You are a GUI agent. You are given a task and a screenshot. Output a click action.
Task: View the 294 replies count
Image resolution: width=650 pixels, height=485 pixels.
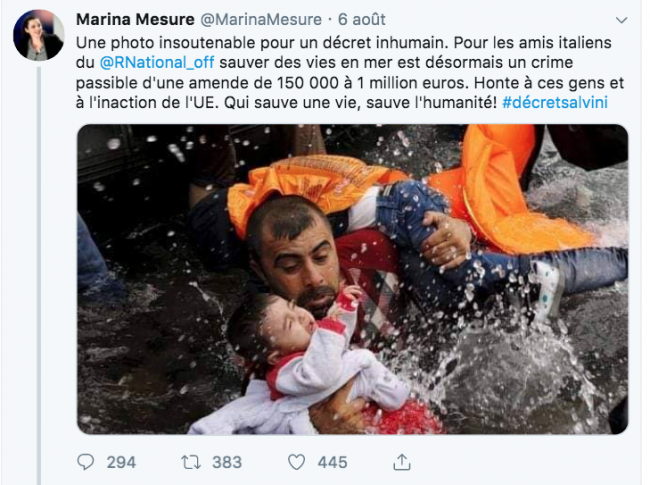pos(121,462)
